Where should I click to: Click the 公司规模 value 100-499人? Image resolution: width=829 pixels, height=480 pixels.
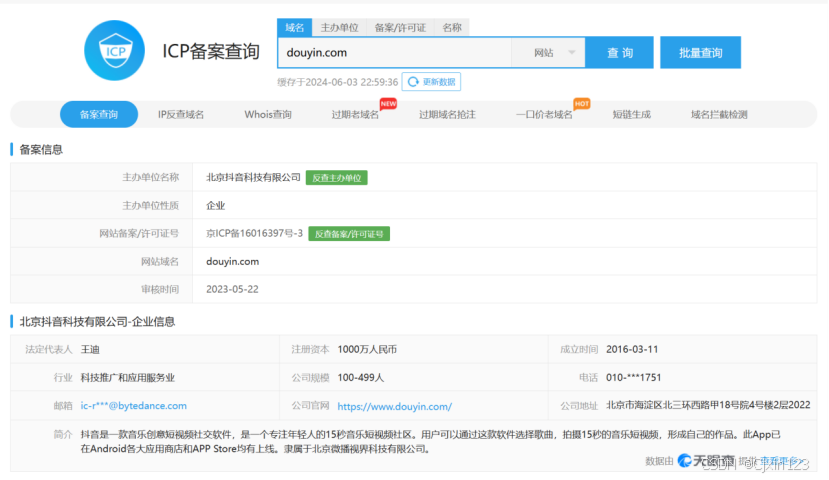(361, 377)
